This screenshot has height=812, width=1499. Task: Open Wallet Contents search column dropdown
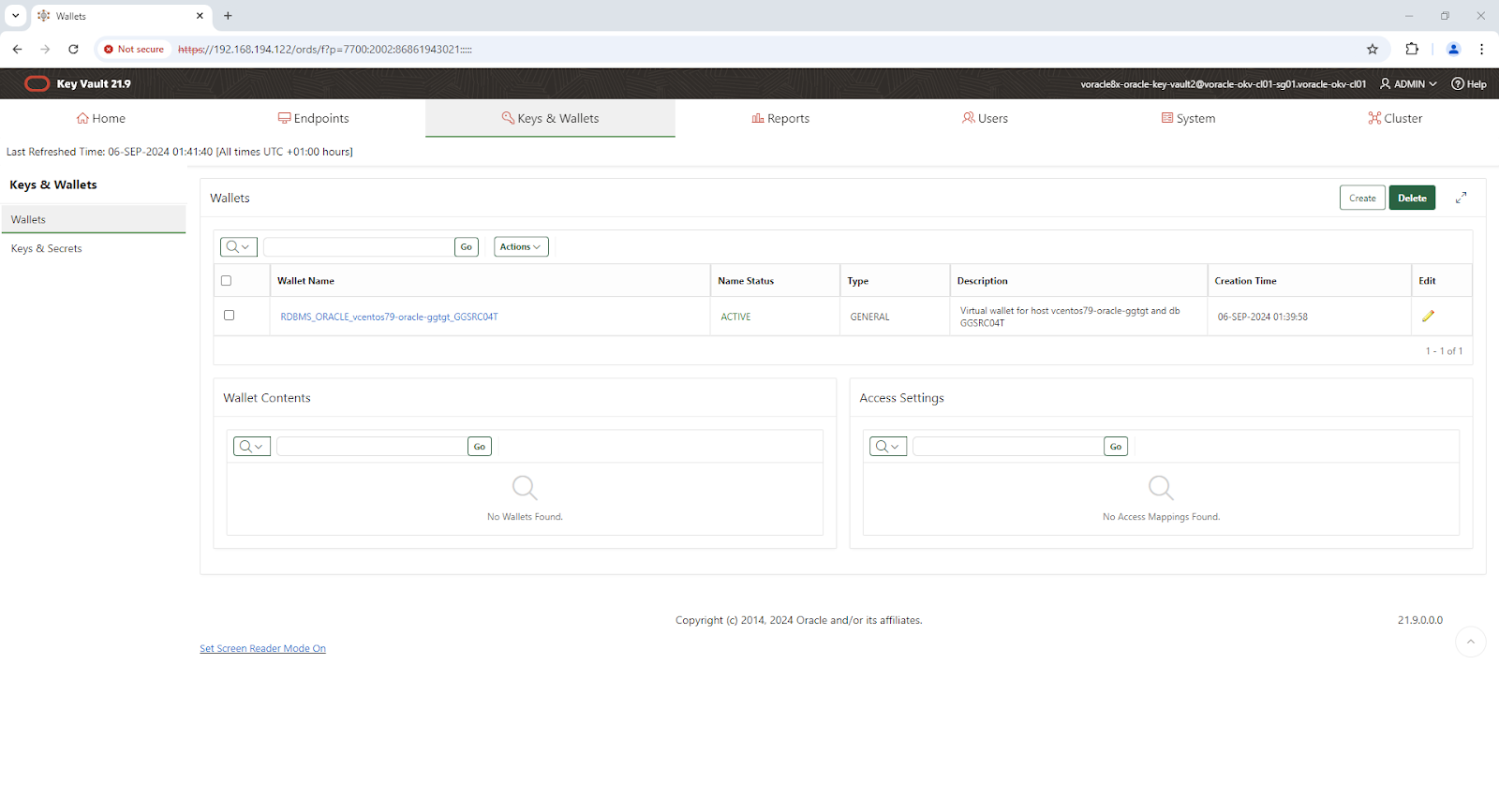point(252,447)
